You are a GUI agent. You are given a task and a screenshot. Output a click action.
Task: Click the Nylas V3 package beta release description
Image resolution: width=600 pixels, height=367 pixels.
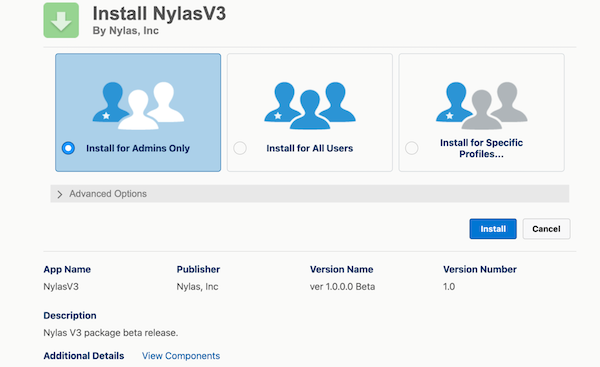click(111, 333)
